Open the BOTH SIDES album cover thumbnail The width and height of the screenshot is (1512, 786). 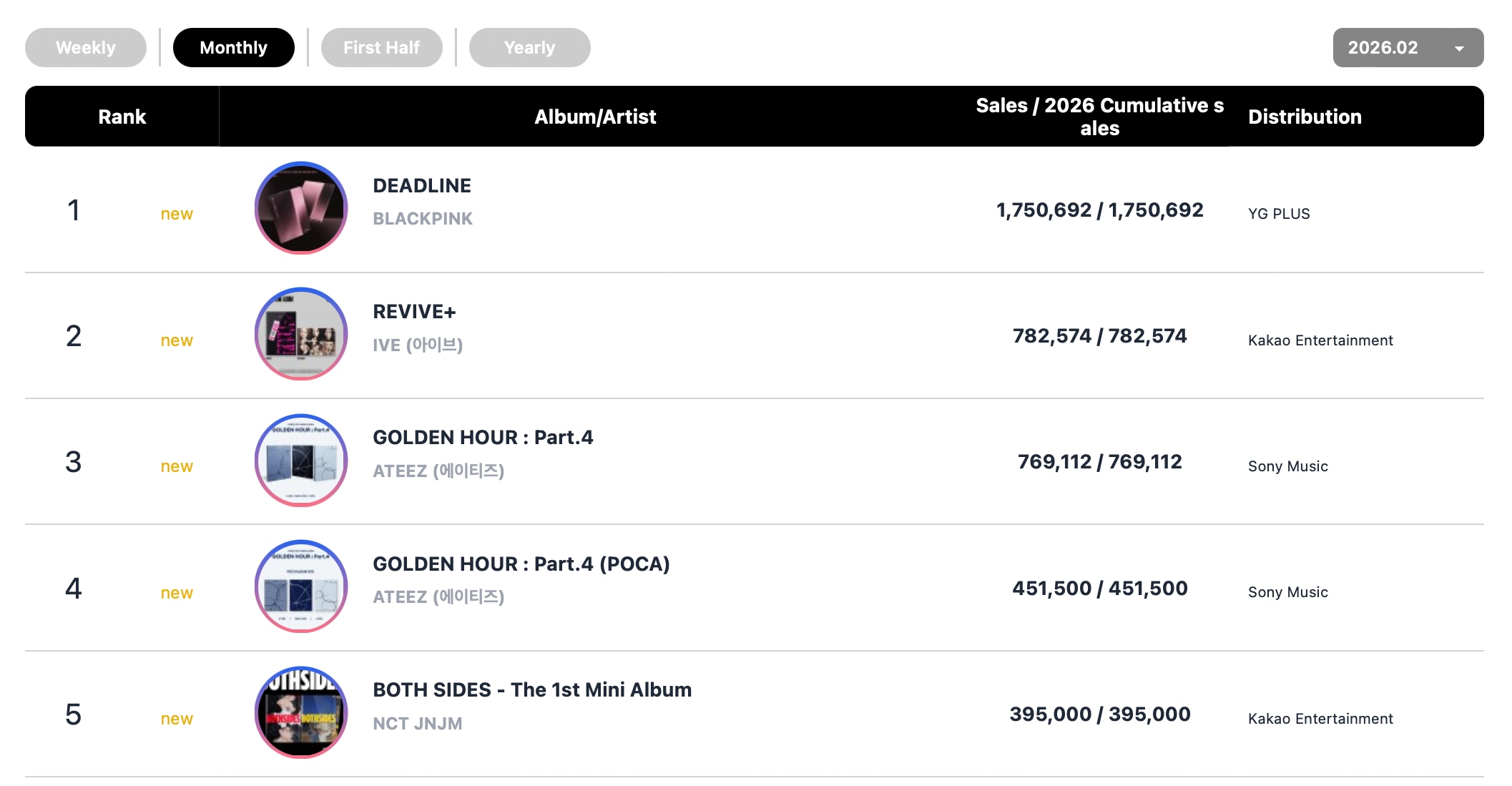pyautogui.click(x=301, y=712)
